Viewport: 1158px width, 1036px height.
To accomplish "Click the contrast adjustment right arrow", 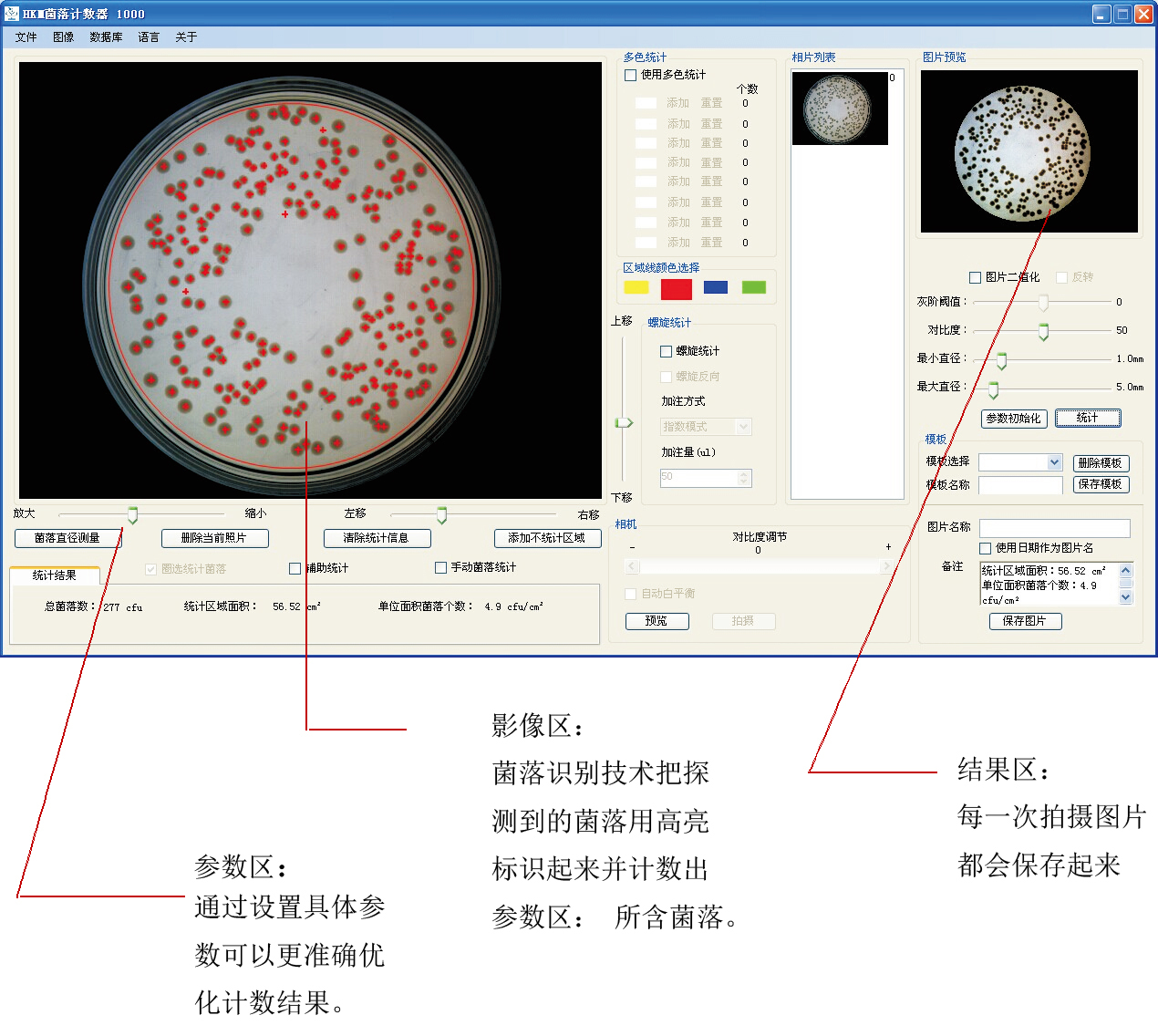I will click(885, 566).
